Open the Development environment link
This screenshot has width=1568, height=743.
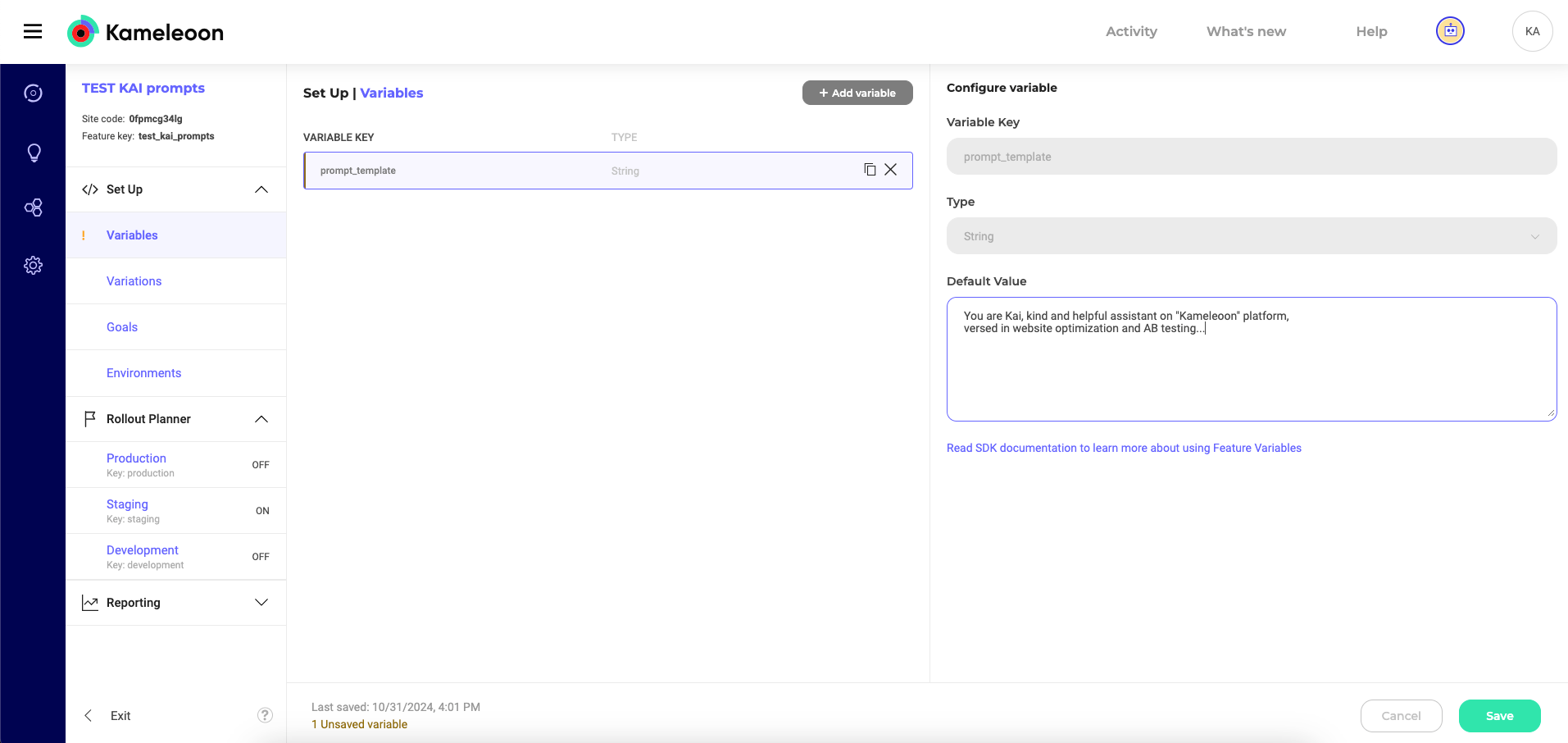click(143, 550)
